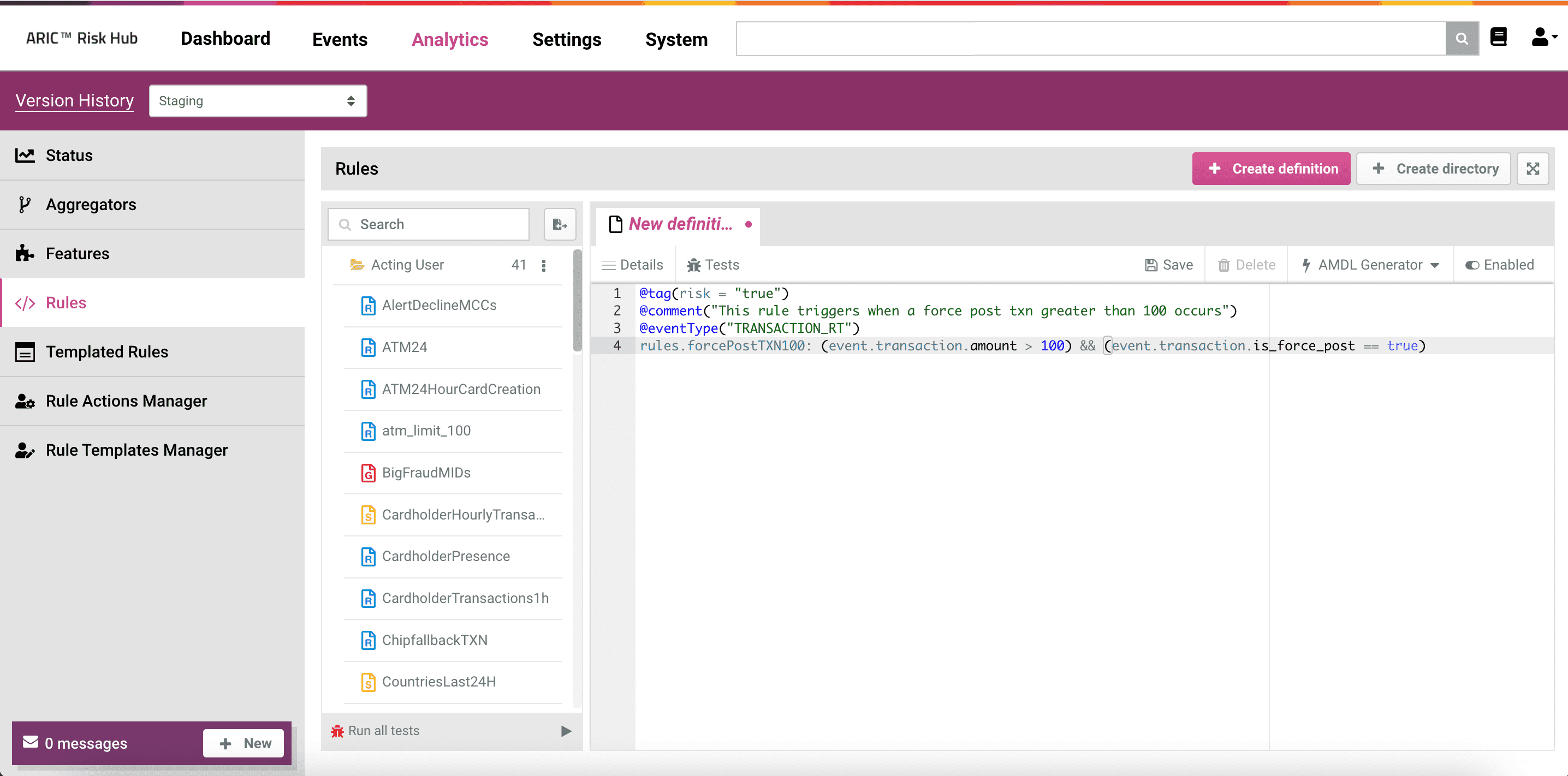The height and width of the screenshot is (776, 1568).
Task: Open the Dashboard menu
Action: tap(225, 39)
